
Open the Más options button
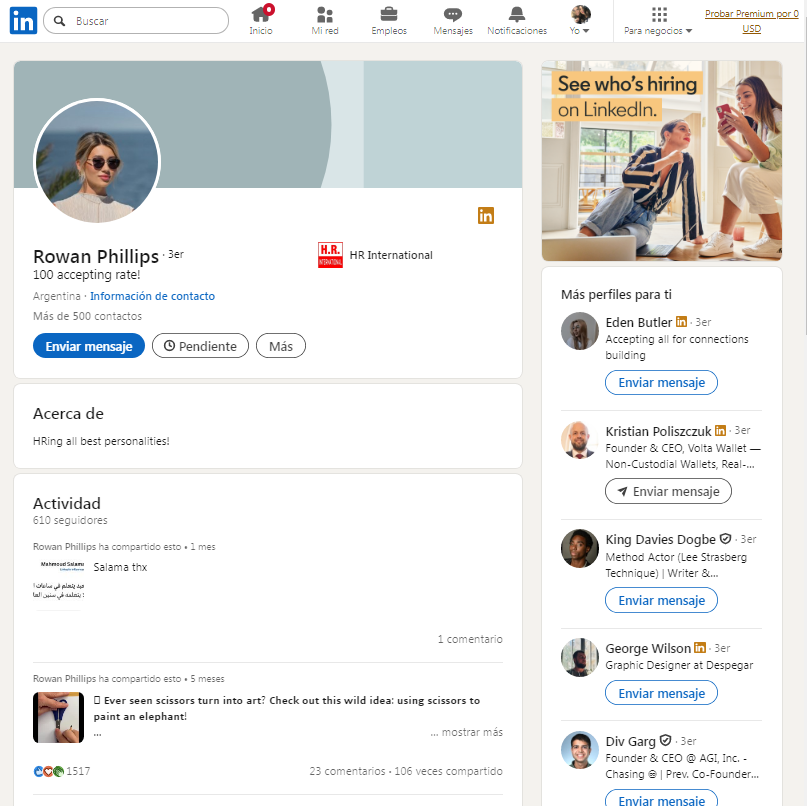pos(281,346)
